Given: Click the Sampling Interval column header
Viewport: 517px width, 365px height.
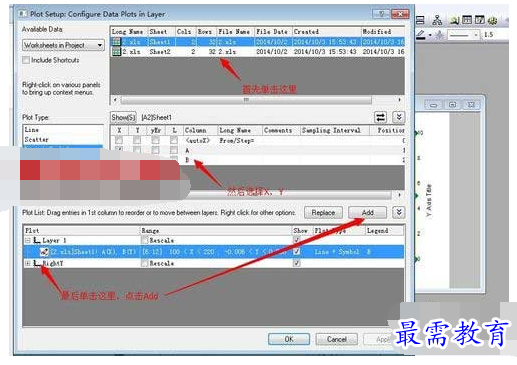Looking at the screenshot, I should (x=334, y=130).
